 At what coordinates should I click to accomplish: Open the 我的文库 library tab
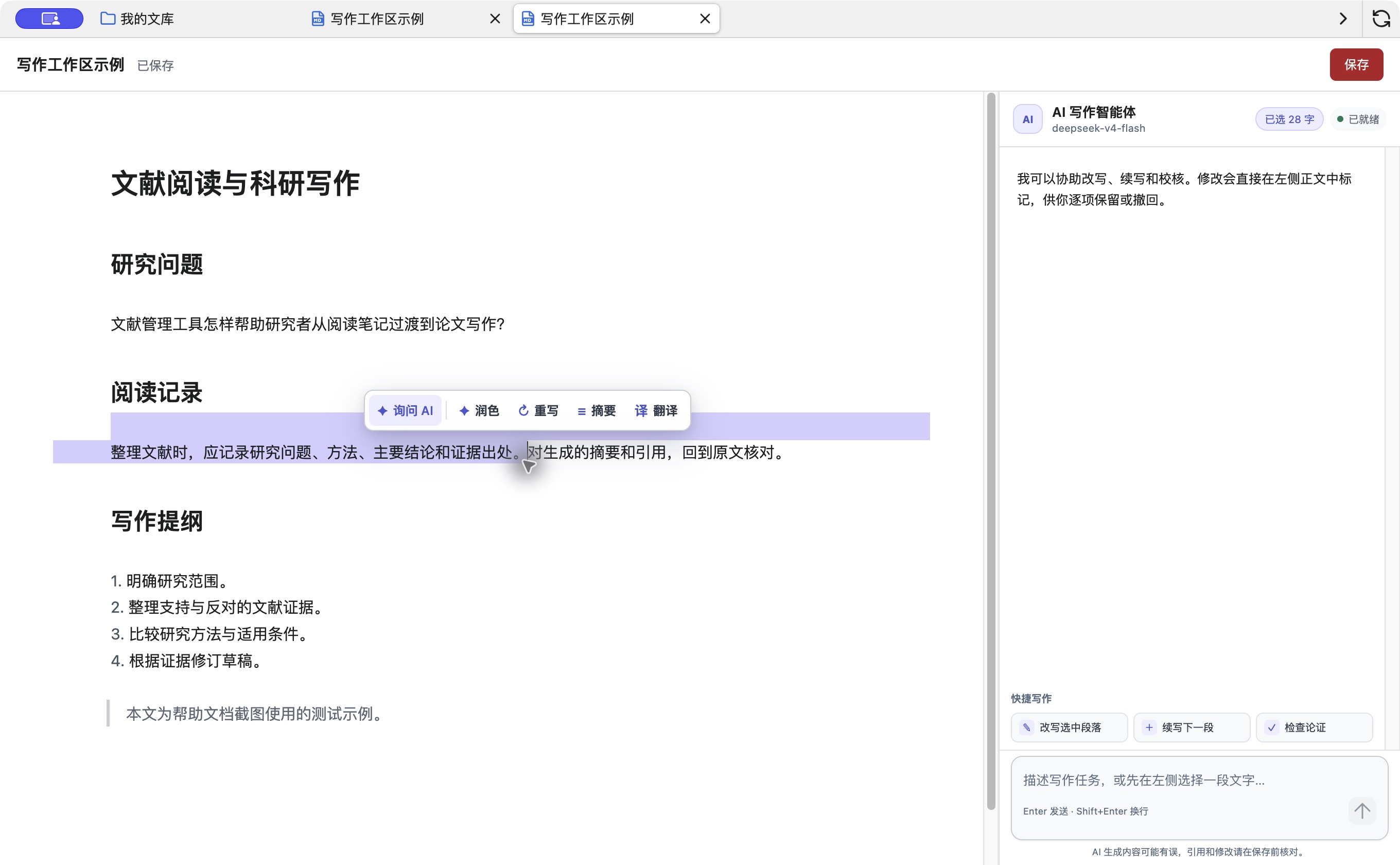tap(137, 19)
